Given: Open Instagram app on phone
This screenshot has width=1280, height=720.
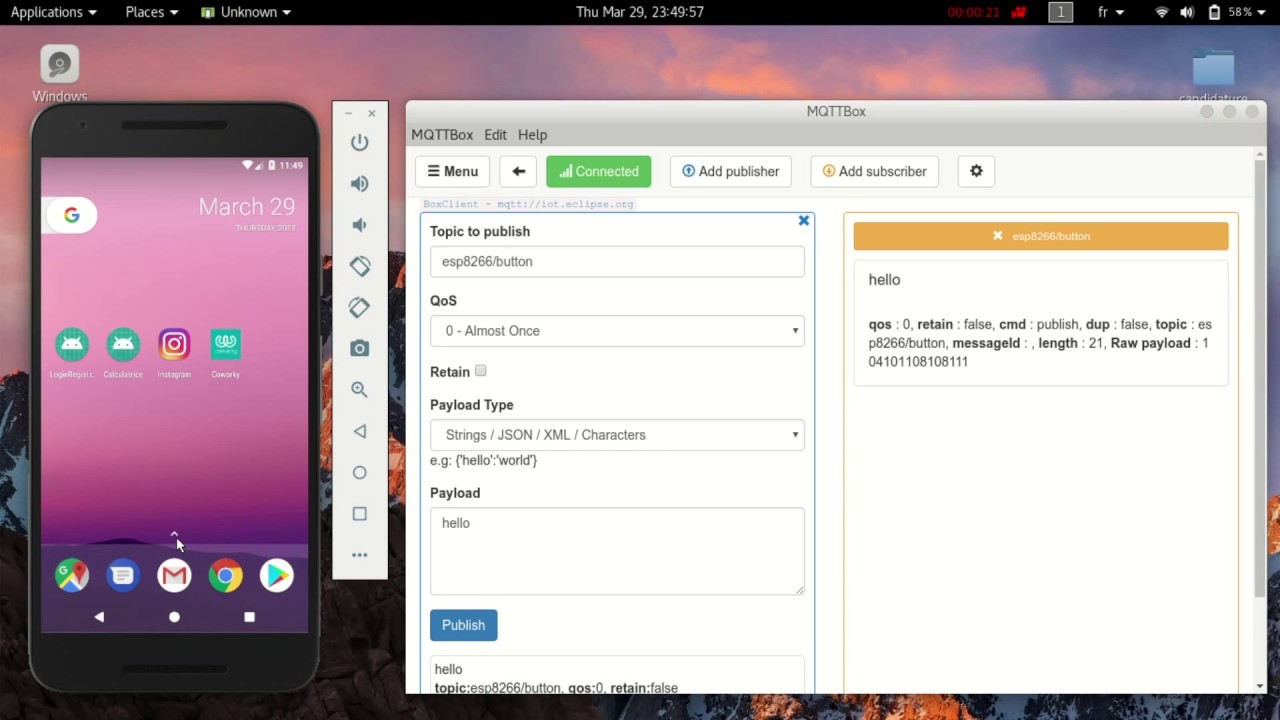Looking at the screenshot, I should coord(174,345).
